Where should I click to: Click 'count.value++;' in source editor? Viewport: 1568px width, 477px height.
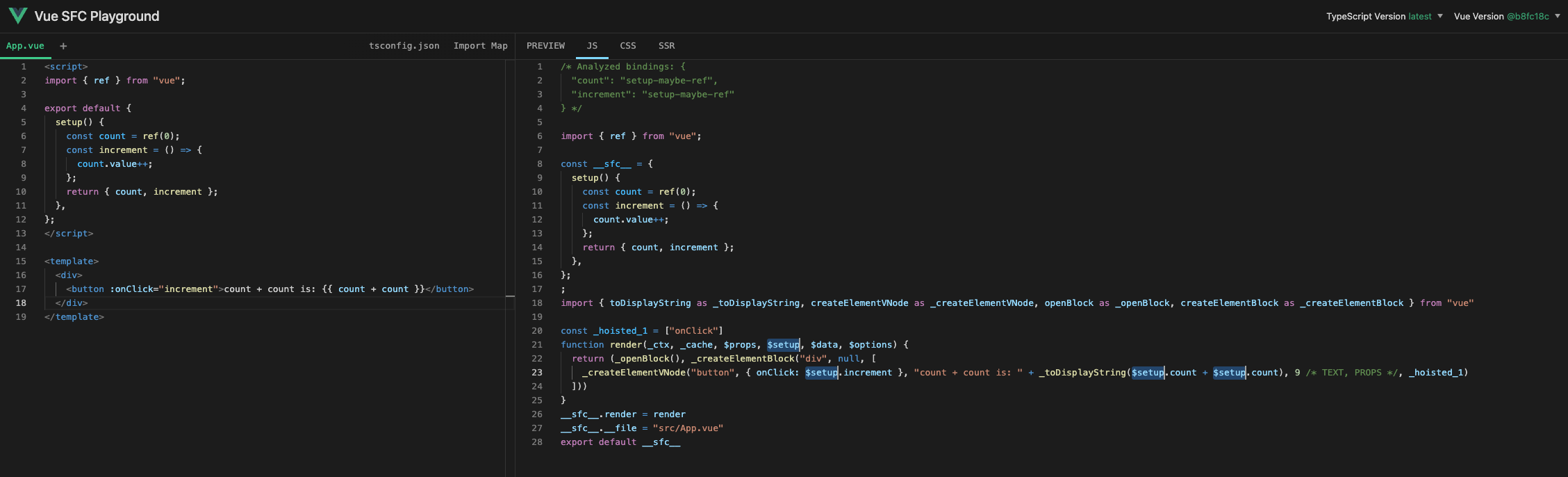(x=115, y=164)
